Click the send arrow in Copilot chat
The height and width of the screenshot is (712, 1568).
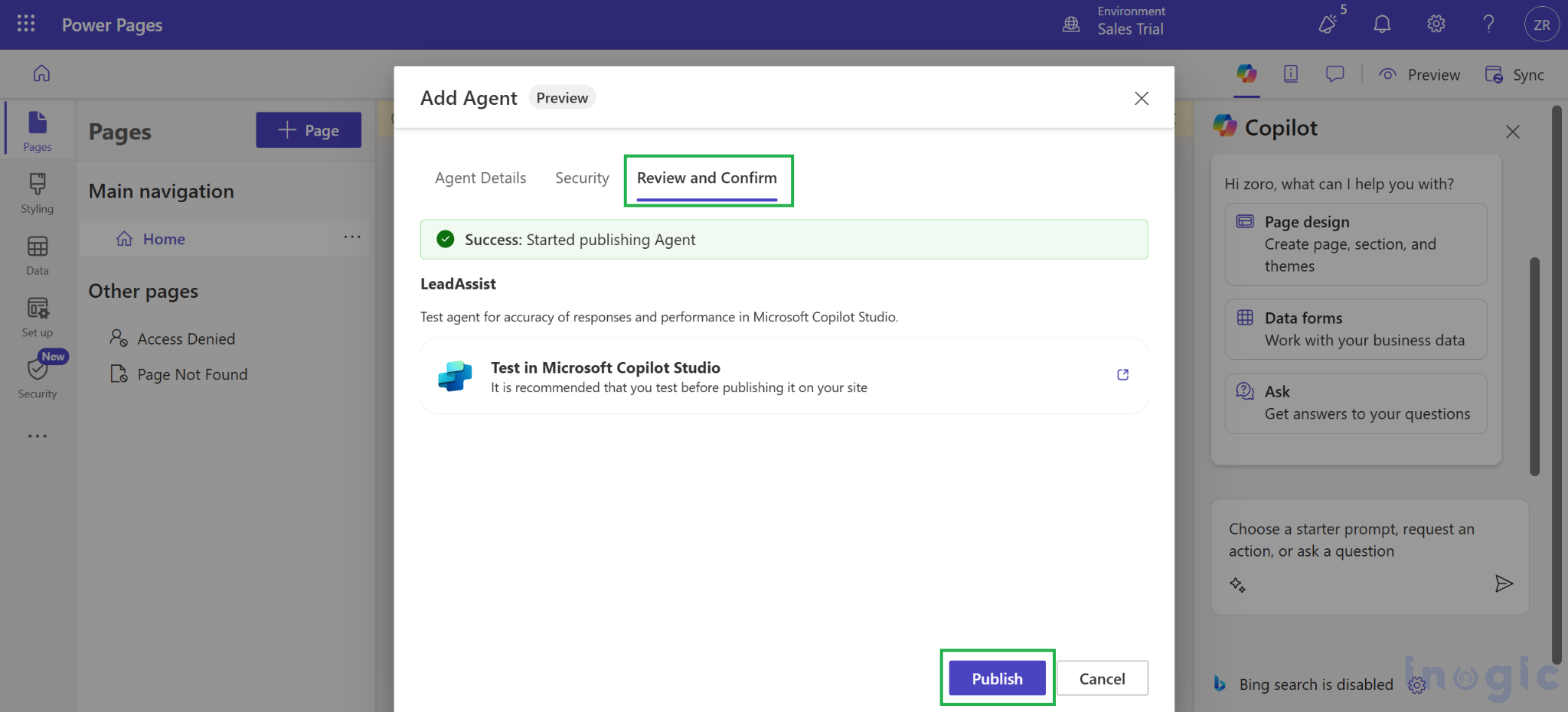pos(1504,584)
